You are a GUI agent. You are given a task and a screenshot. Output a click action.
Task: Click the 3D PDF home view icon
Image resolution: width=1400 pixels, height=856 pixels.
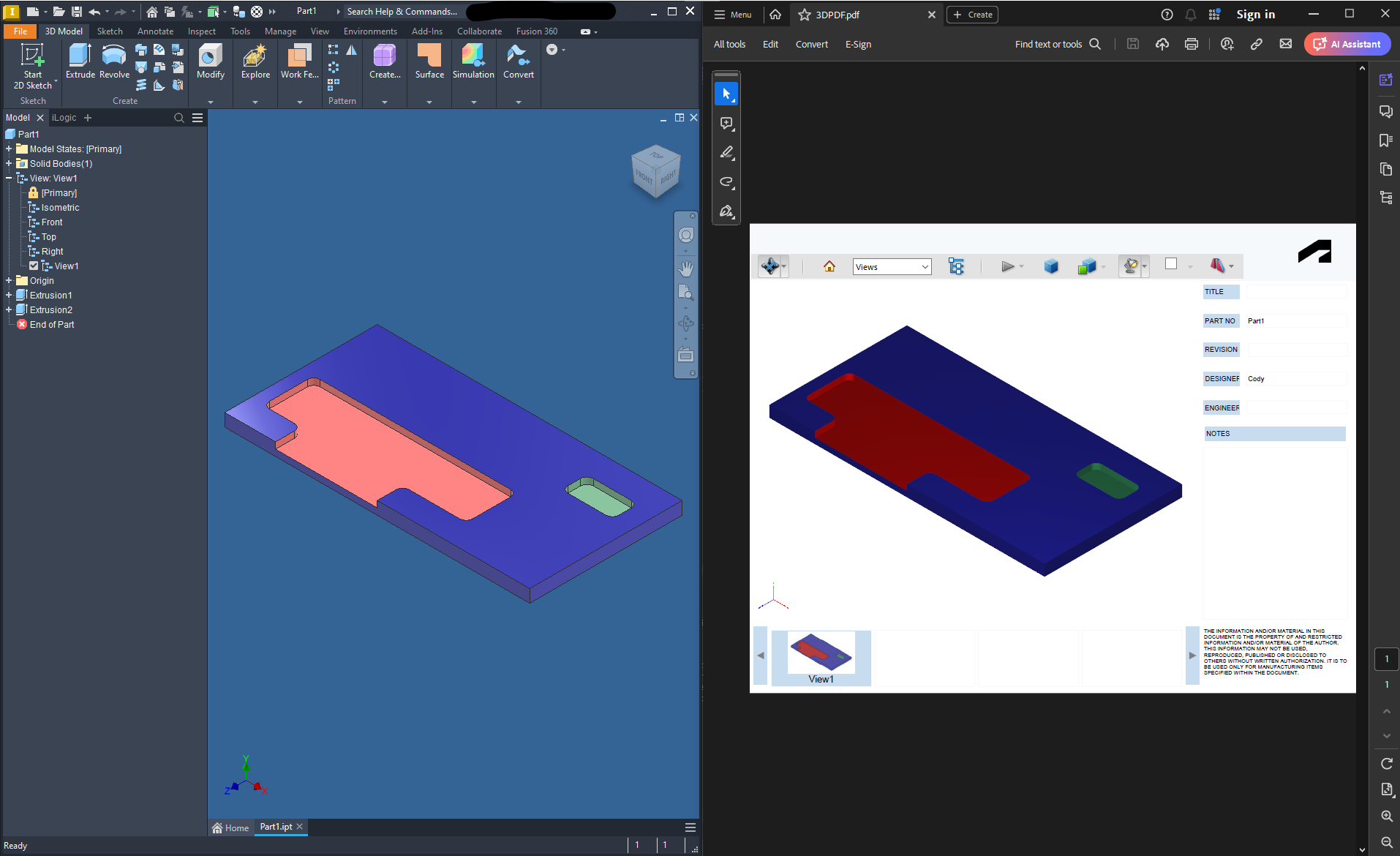click(829, 266)
